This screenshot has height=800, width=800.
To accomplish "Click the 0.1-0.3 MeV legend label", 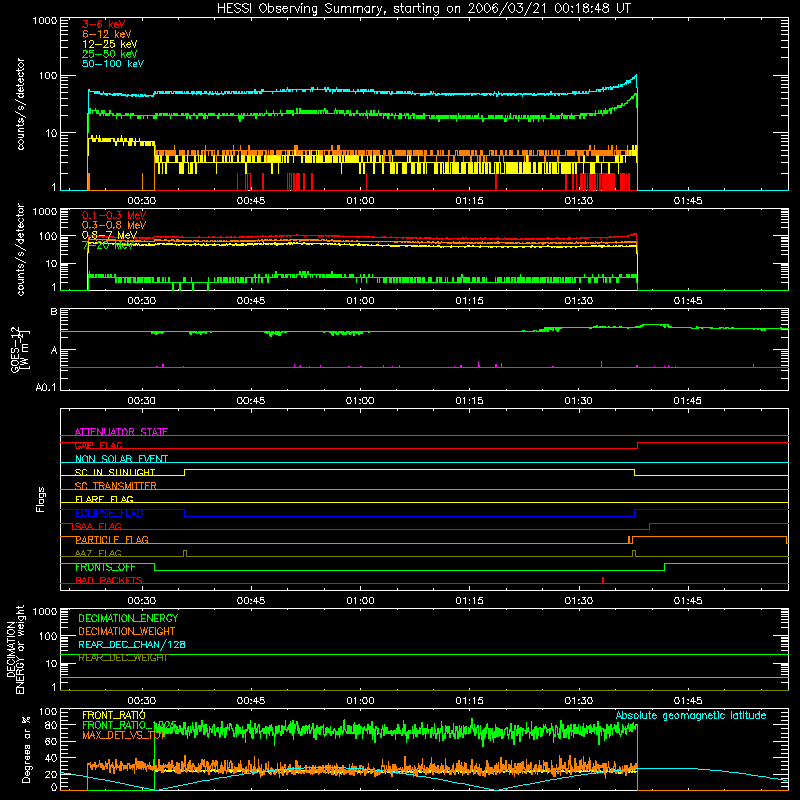I will pos(113,215).
